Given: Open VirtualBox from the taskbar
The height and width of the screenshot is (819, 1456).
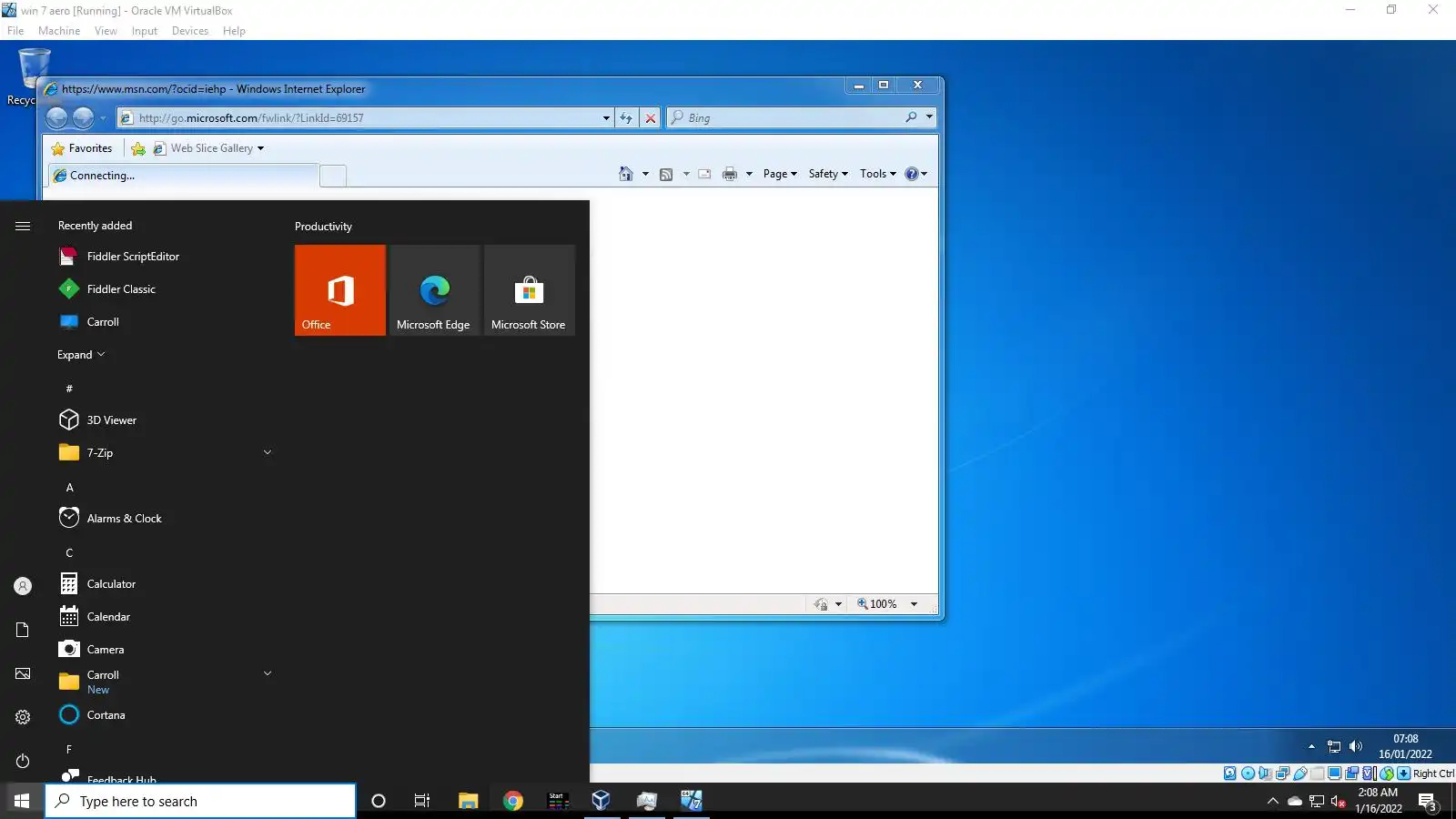Looking at the screenshot, I should click(601, 801).
